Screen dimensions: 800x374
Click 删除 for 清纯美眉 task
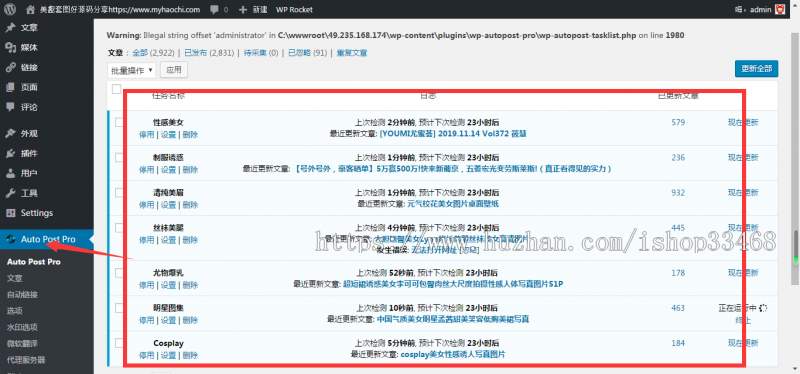click(190, 205)
